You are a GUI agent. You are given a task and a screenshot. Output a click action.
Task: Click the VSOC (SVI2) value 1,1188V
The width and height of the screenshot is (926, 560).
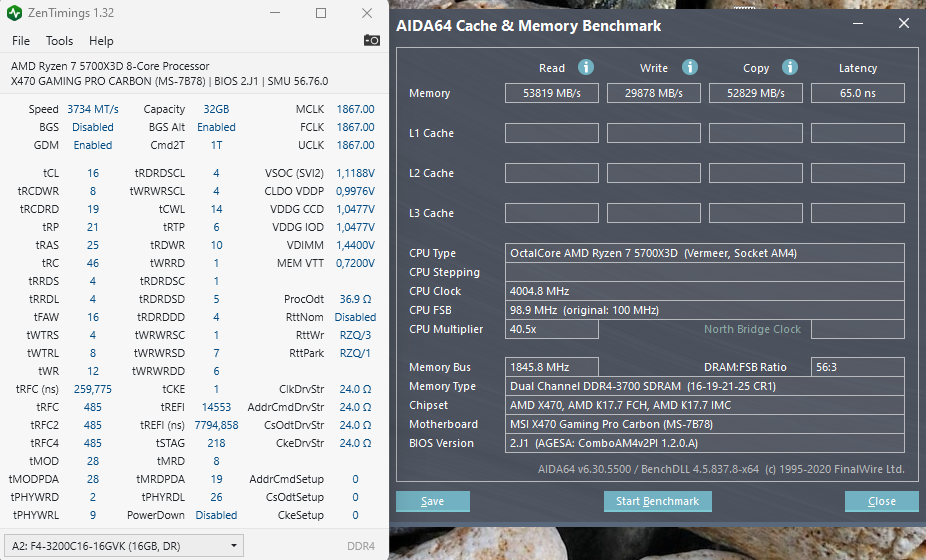click(x=356, y=173)
